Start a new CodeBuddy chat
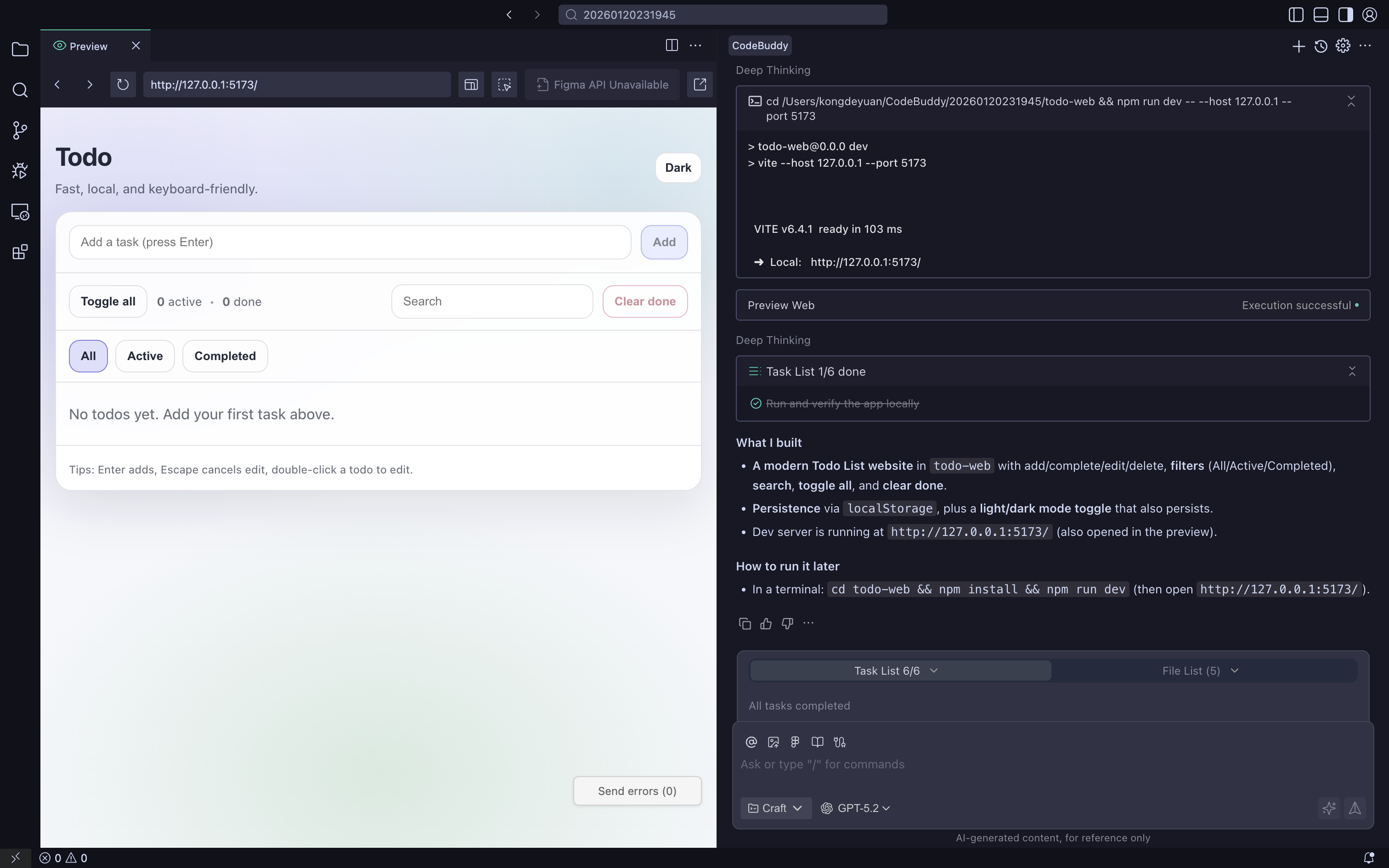Viewport: 1389px width, 868px height. pos(1299,46)
